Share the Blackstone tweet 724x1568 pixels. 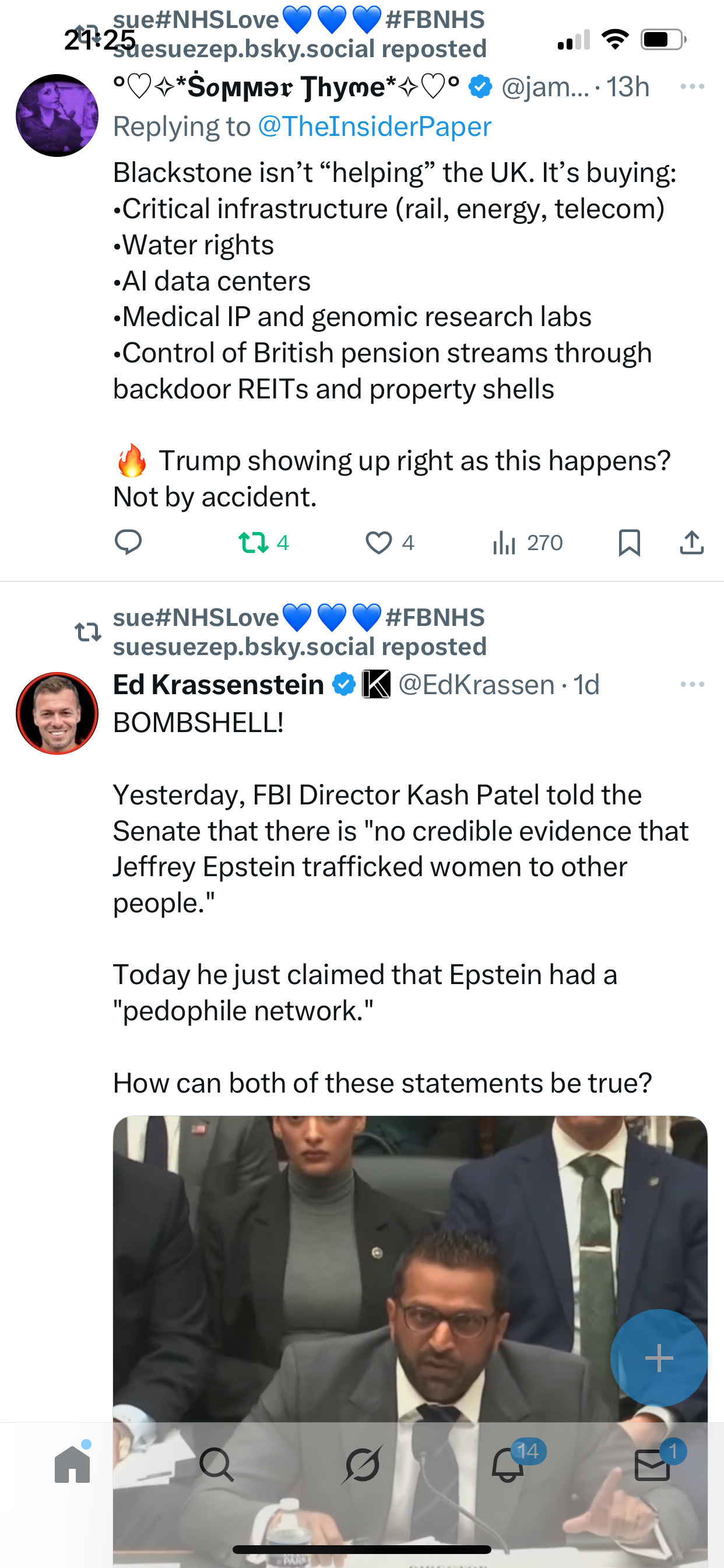691,542
